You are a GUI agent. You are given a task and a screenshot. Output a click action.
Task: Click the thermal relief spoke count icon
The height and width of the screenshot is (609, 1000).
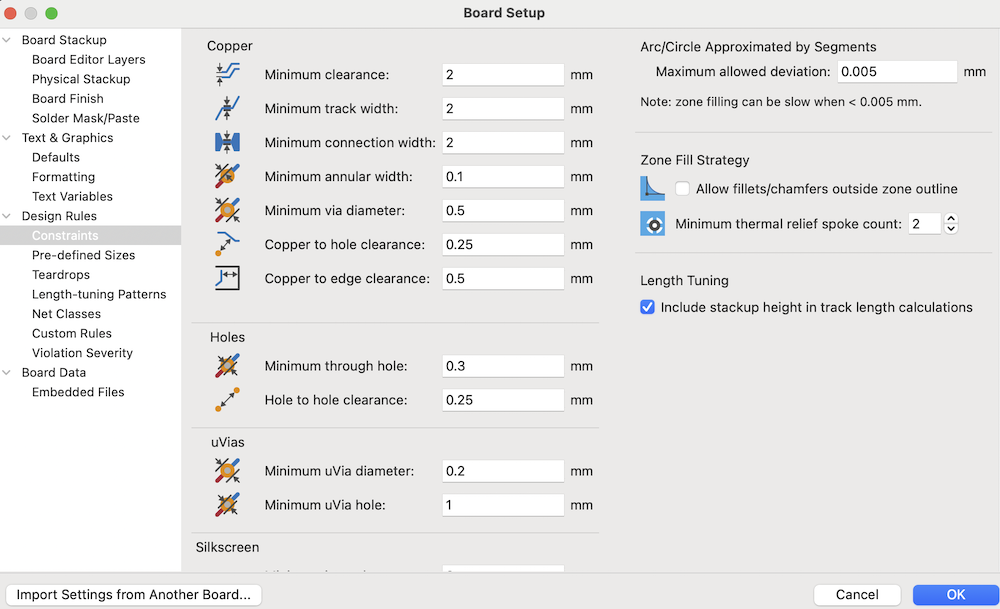tap(653, 224)
